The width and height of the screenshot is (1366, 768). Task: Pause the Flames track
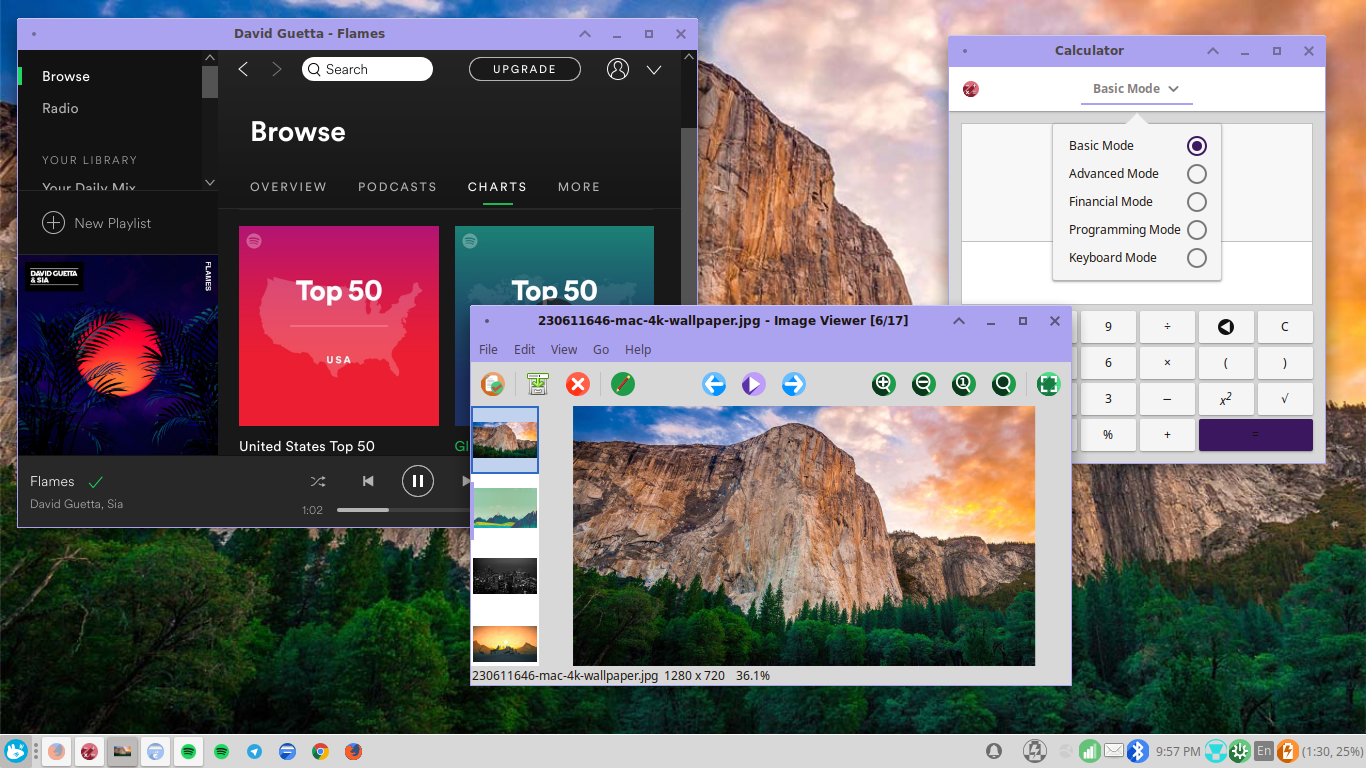tap(418, 481)
